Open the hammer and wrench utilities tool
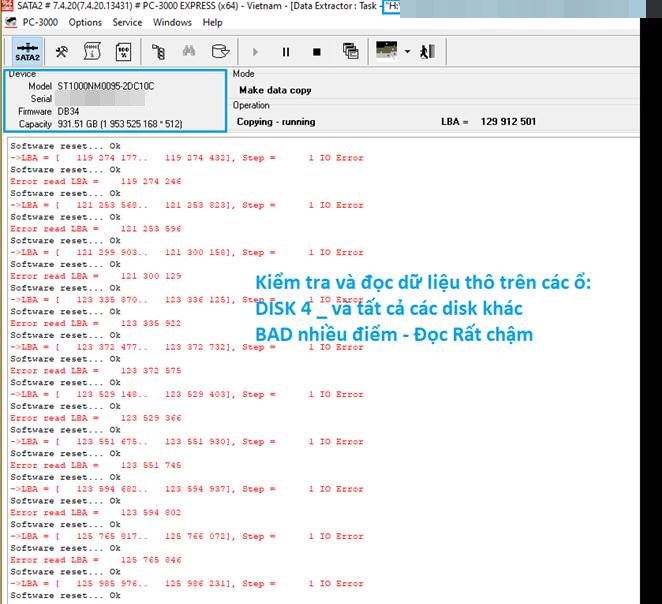 click(x=62, y=51)
